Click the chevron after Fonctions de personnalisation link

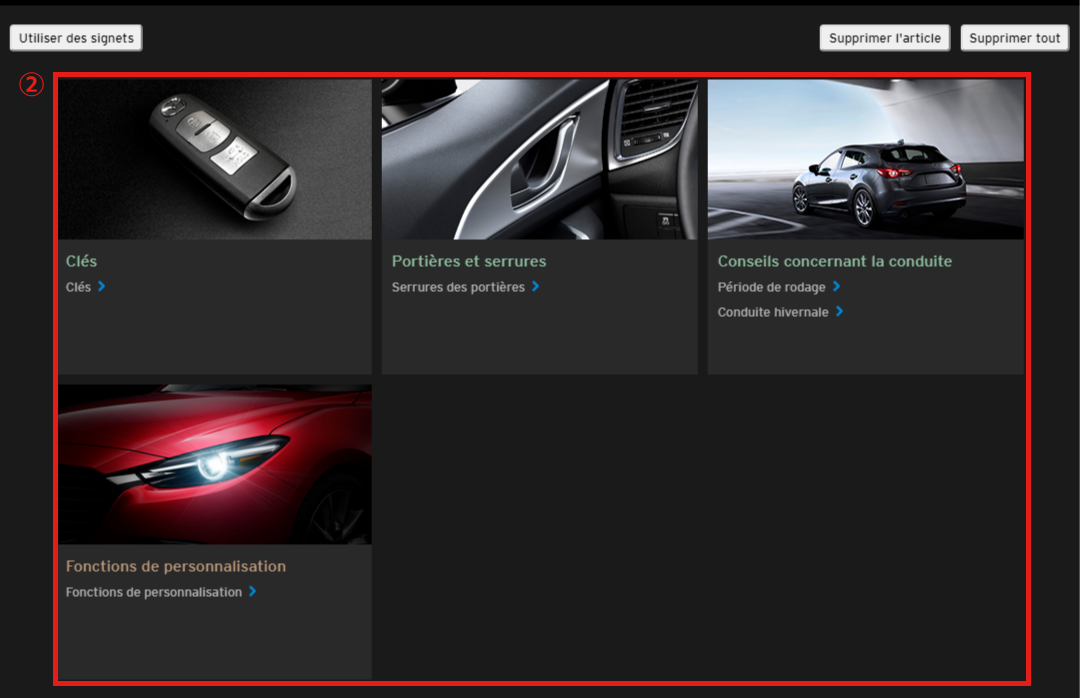253,592
